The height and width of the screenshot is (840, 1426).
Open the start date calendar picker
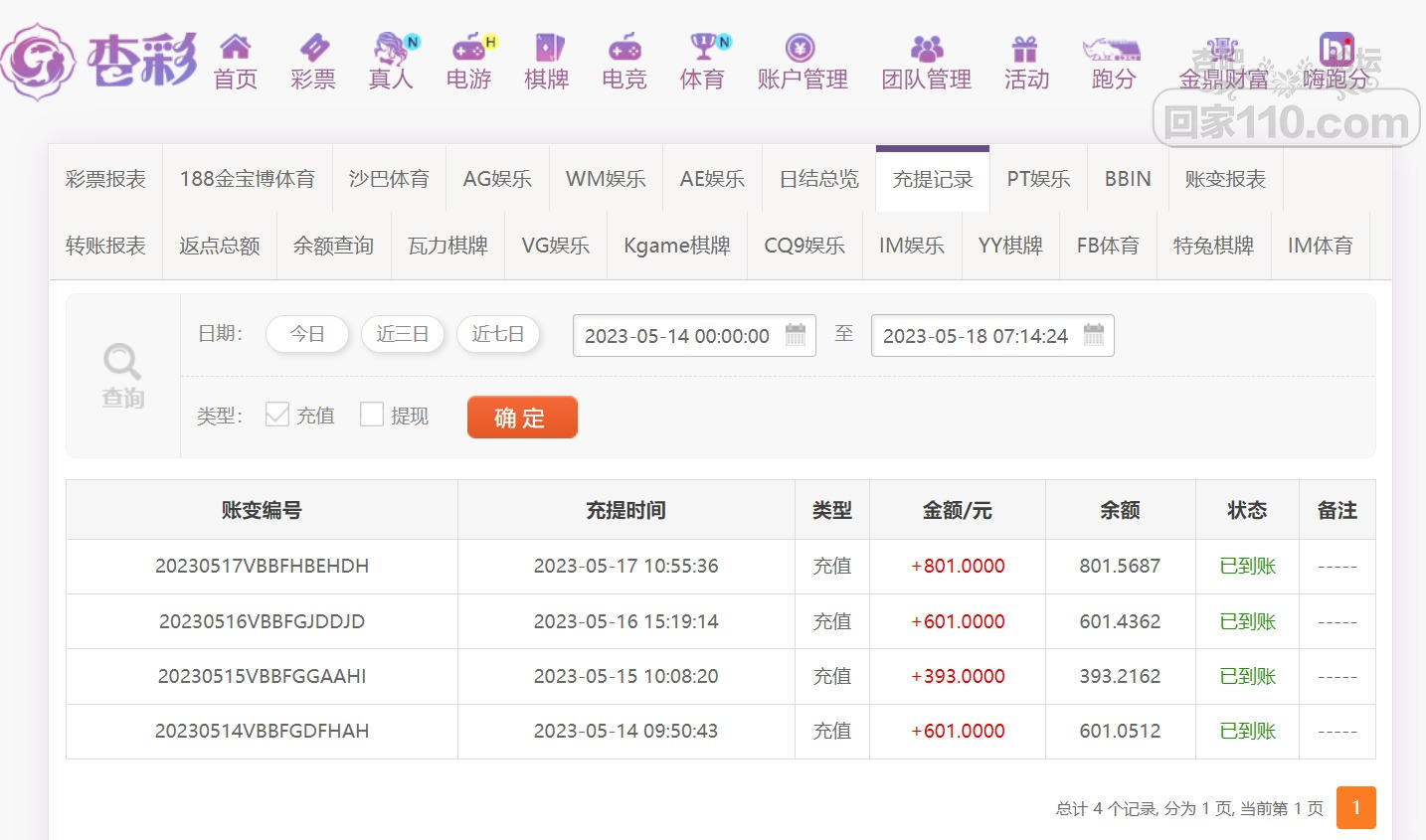(796, 335)
